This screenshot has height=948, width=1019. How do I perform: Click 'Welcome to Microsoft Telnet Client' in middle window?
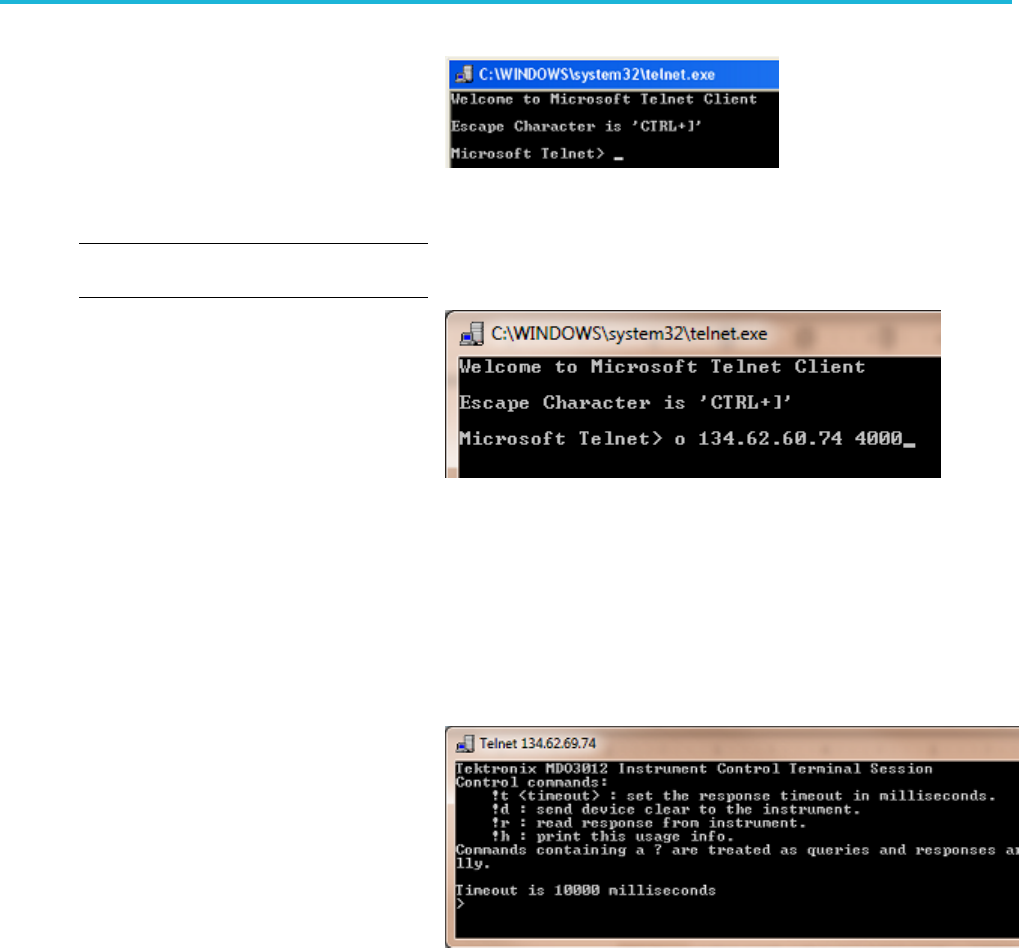(x=662, y=367)
